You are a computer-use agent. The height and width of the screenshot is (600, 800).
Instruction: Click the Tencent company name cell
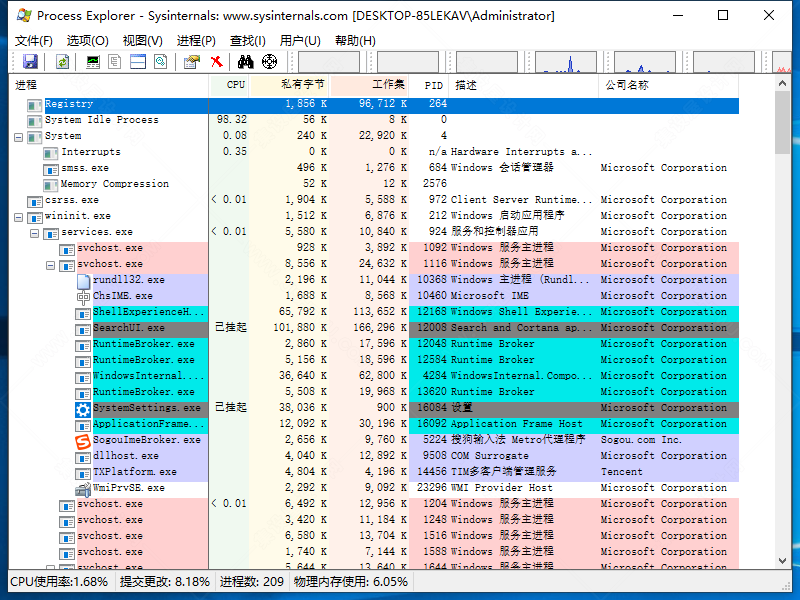621,472
